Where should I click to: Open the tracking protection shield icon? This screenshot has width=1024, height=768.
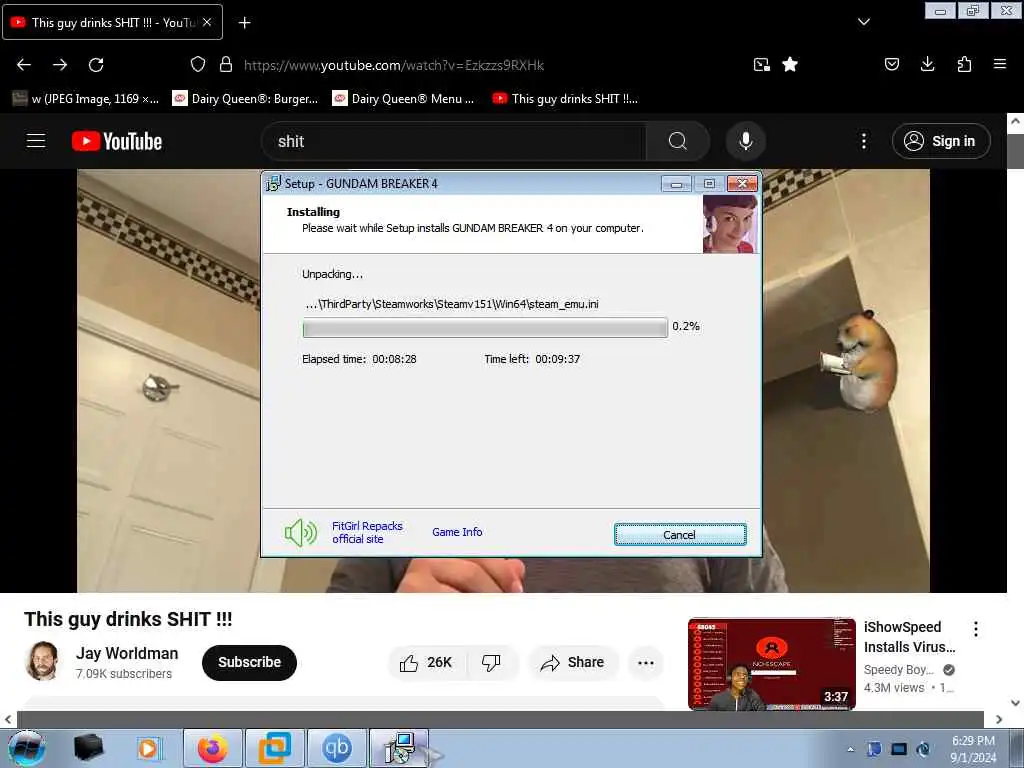[x=198, y=65]
